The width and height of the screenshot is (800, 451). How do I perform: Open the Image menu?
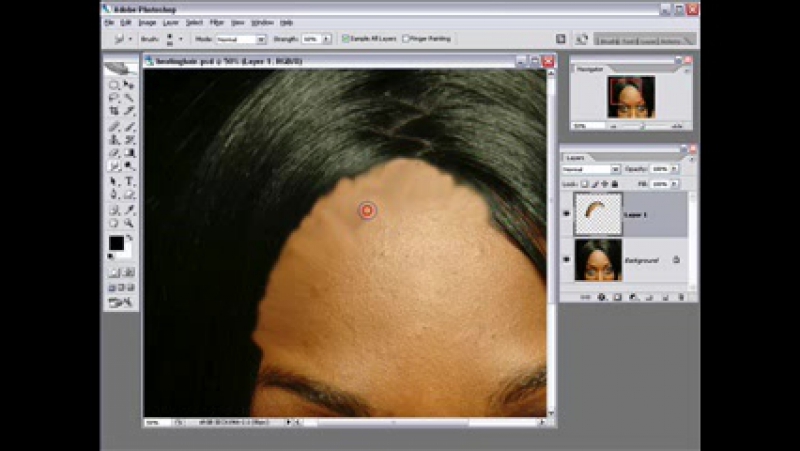point(147,23)
